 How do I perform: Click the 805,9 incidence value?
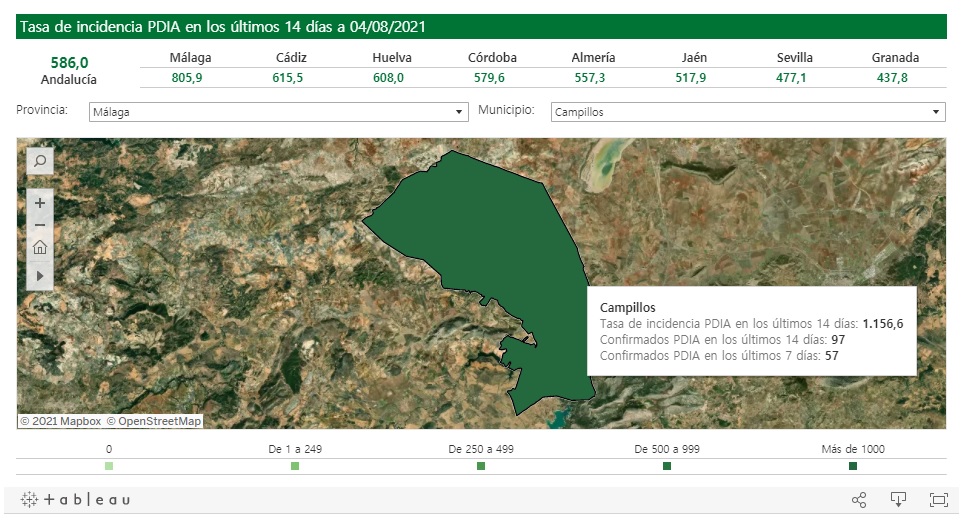point(187,78)
